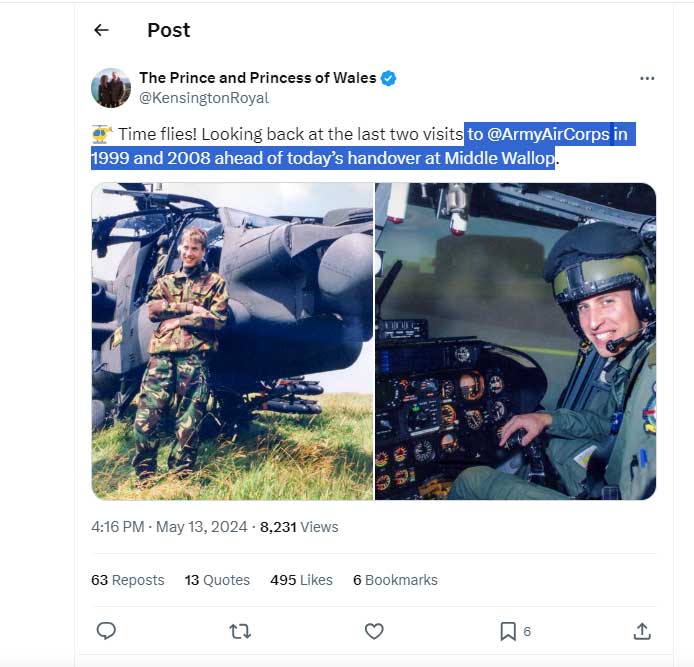Screen dimensions: 694x667
Task: Click the share upload icon
Action: pos(642,631)
